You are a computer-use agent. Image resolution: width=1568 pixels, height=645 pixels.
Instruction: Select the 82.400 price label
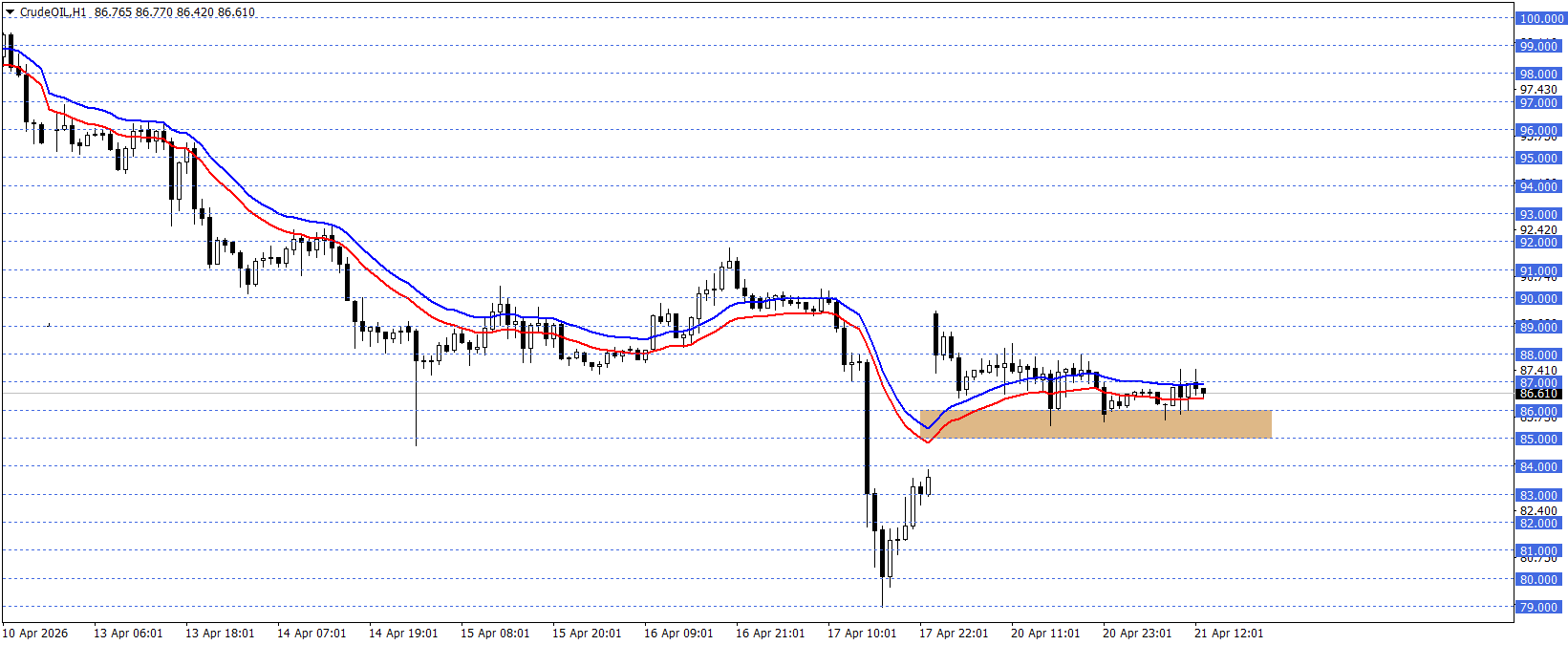(1538, 510)
